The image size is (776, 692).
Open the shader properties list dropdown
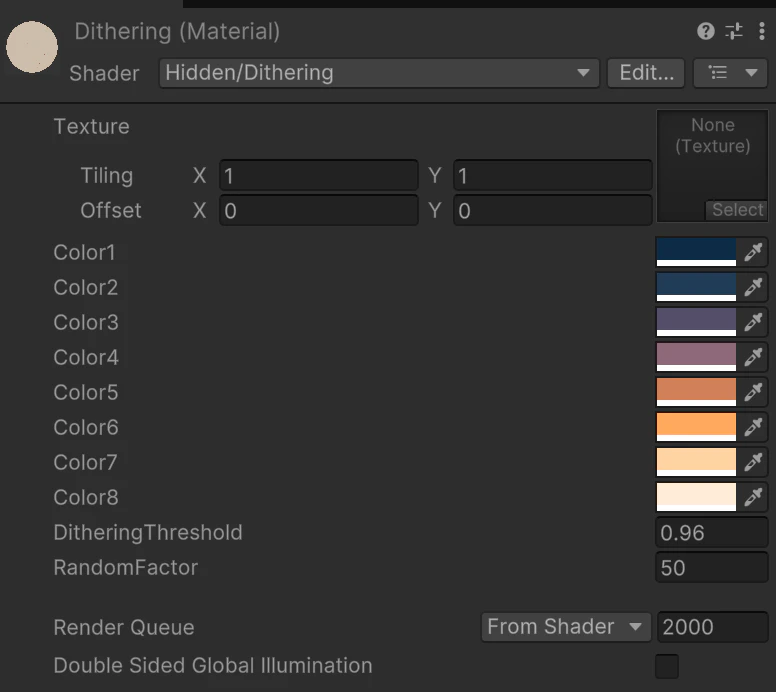coord(730,73)
